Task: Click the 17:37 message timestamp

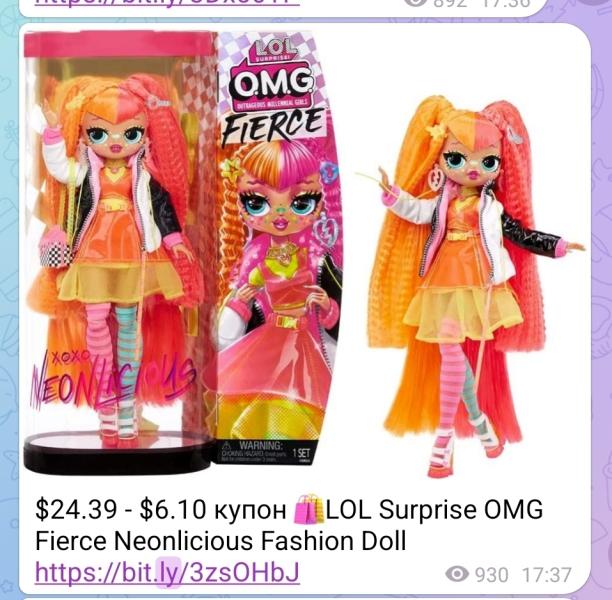Action: click(547, 575)
